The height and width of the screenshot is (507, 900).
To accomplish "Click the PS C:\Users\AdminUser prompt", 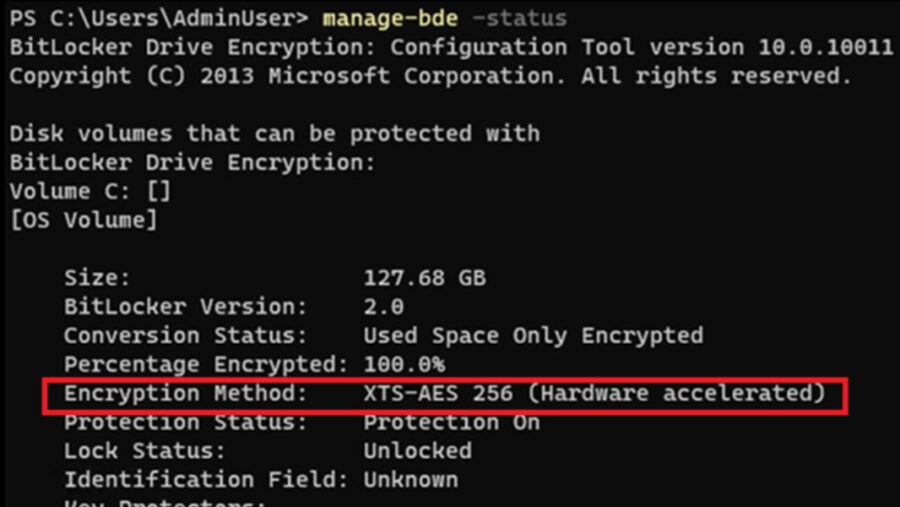I will click(x=160, y=19).
